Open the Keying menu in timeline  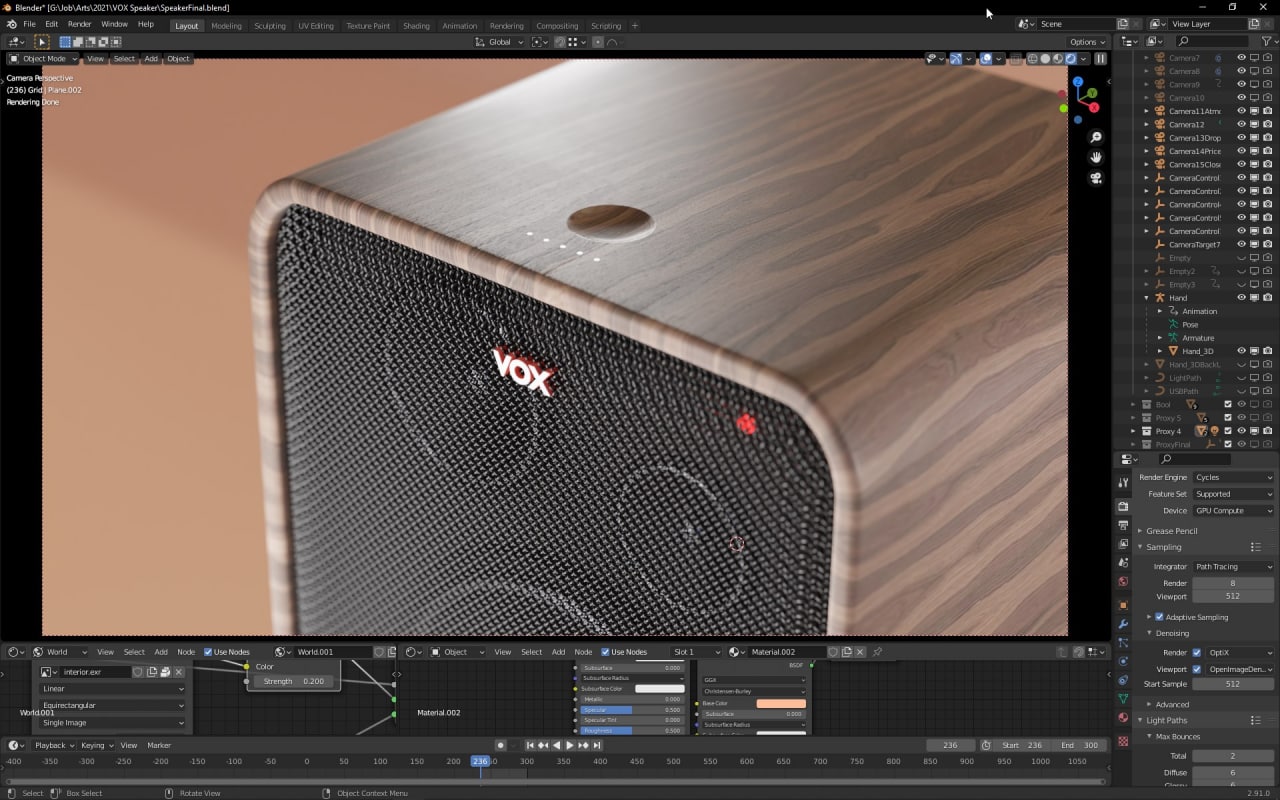tap(96, 745)
